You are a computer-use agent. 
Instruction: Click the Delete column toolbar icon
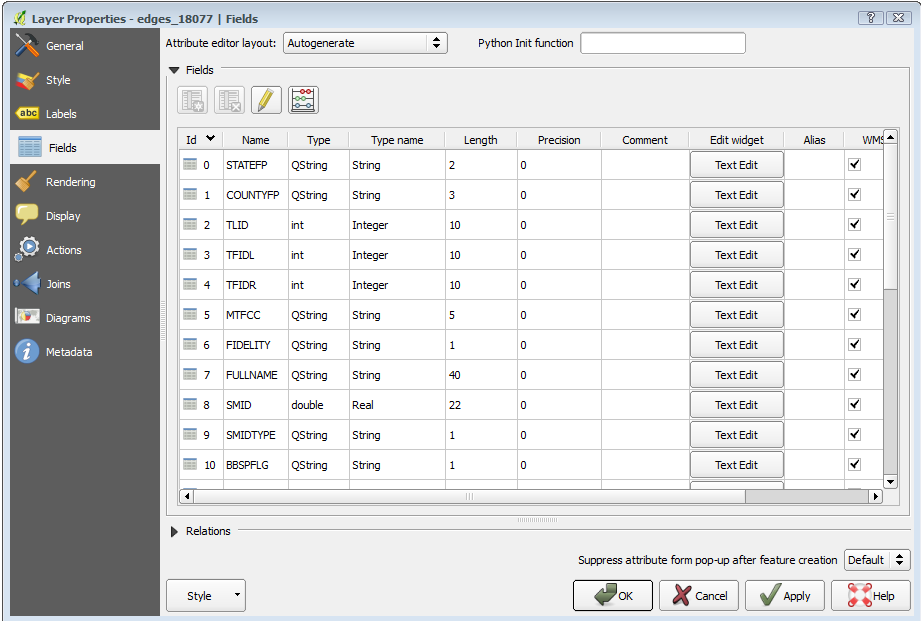click(x=230, y=100)
